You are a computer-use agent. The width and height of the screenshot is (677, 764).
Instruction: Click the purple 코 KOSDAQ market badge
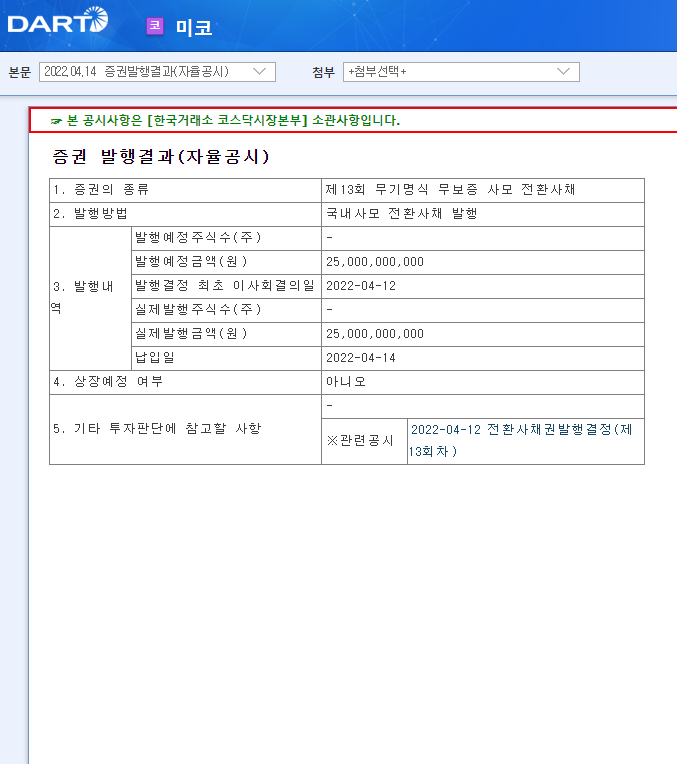coord(155,26)
